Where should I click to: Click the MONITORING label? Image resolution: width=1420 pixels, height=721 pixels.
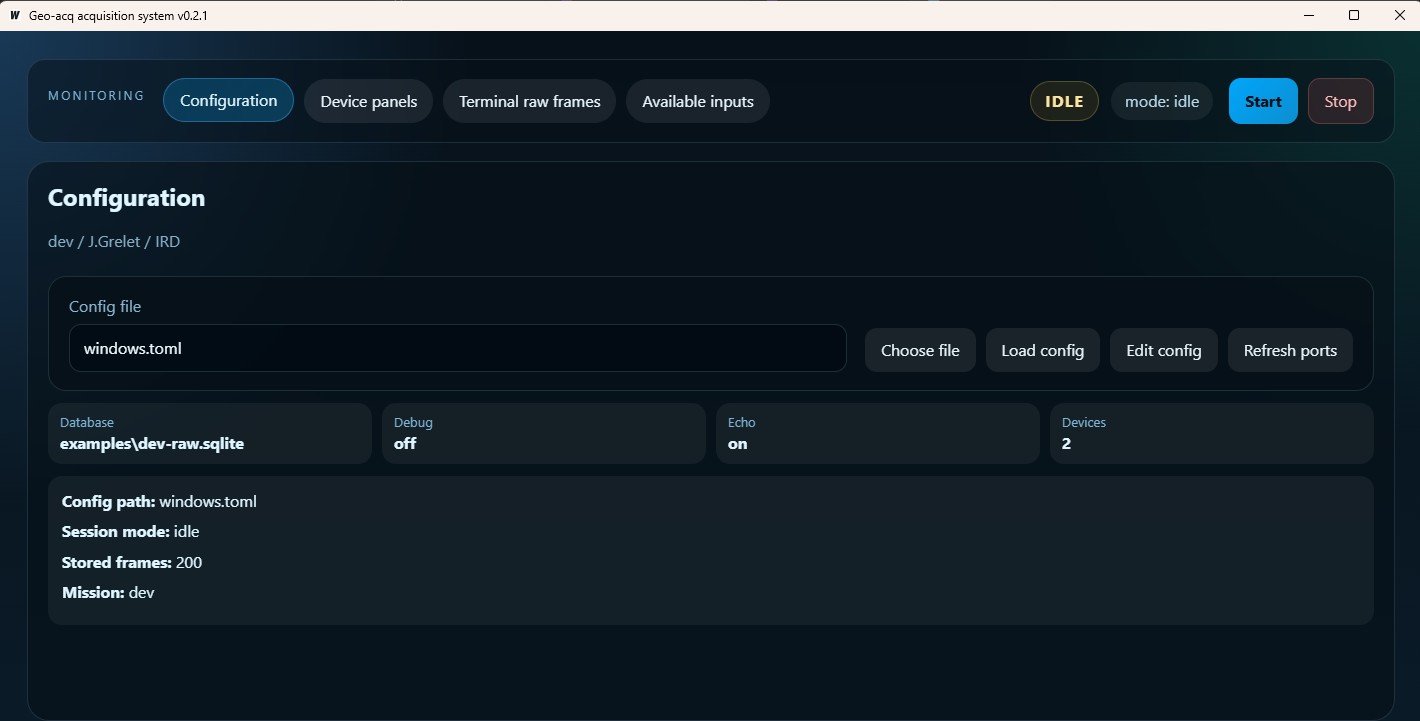click(x=96, y=96)
